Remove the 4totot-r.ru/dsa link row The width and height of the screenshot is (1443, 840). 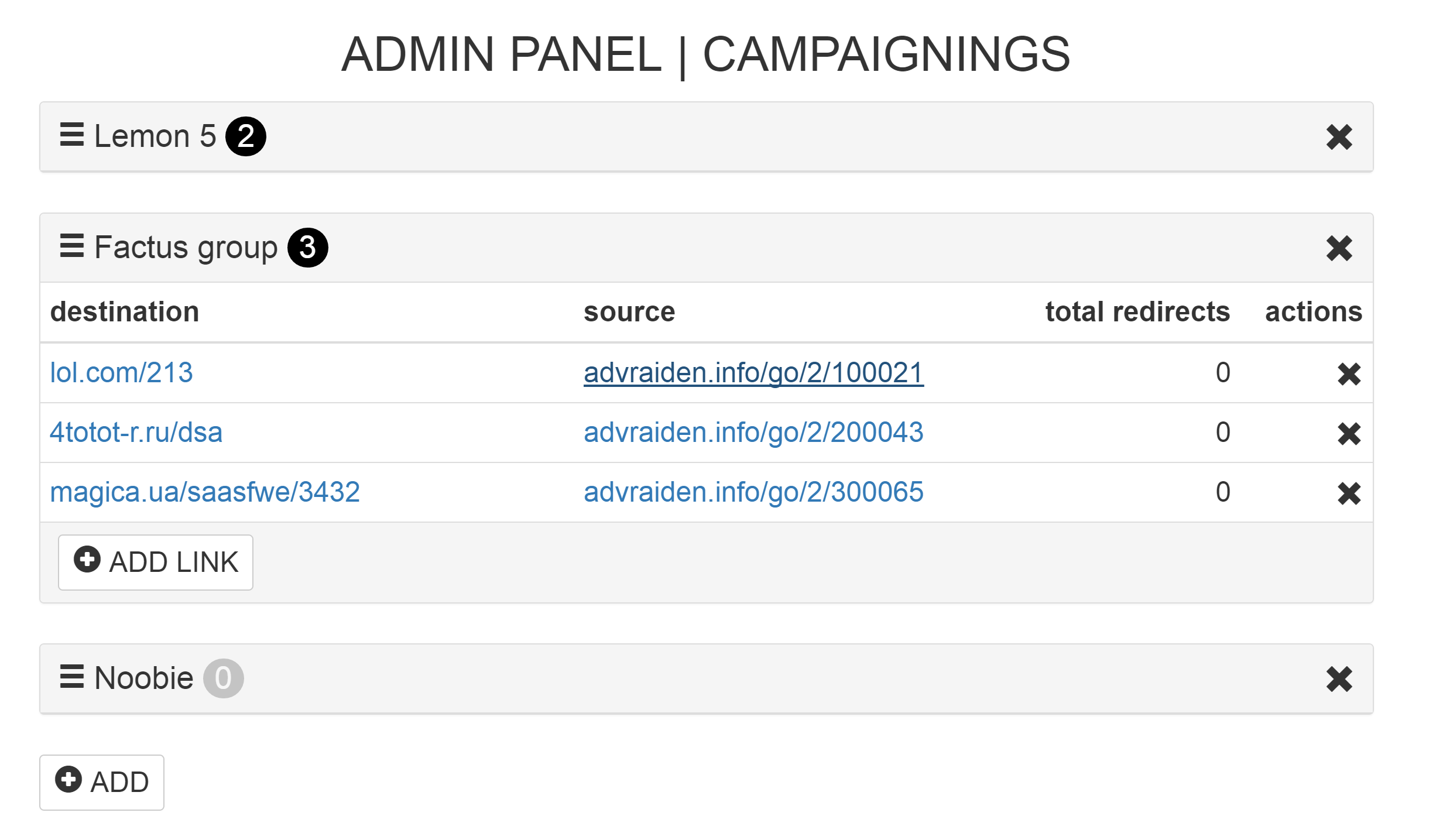[x=1349, y=434]
